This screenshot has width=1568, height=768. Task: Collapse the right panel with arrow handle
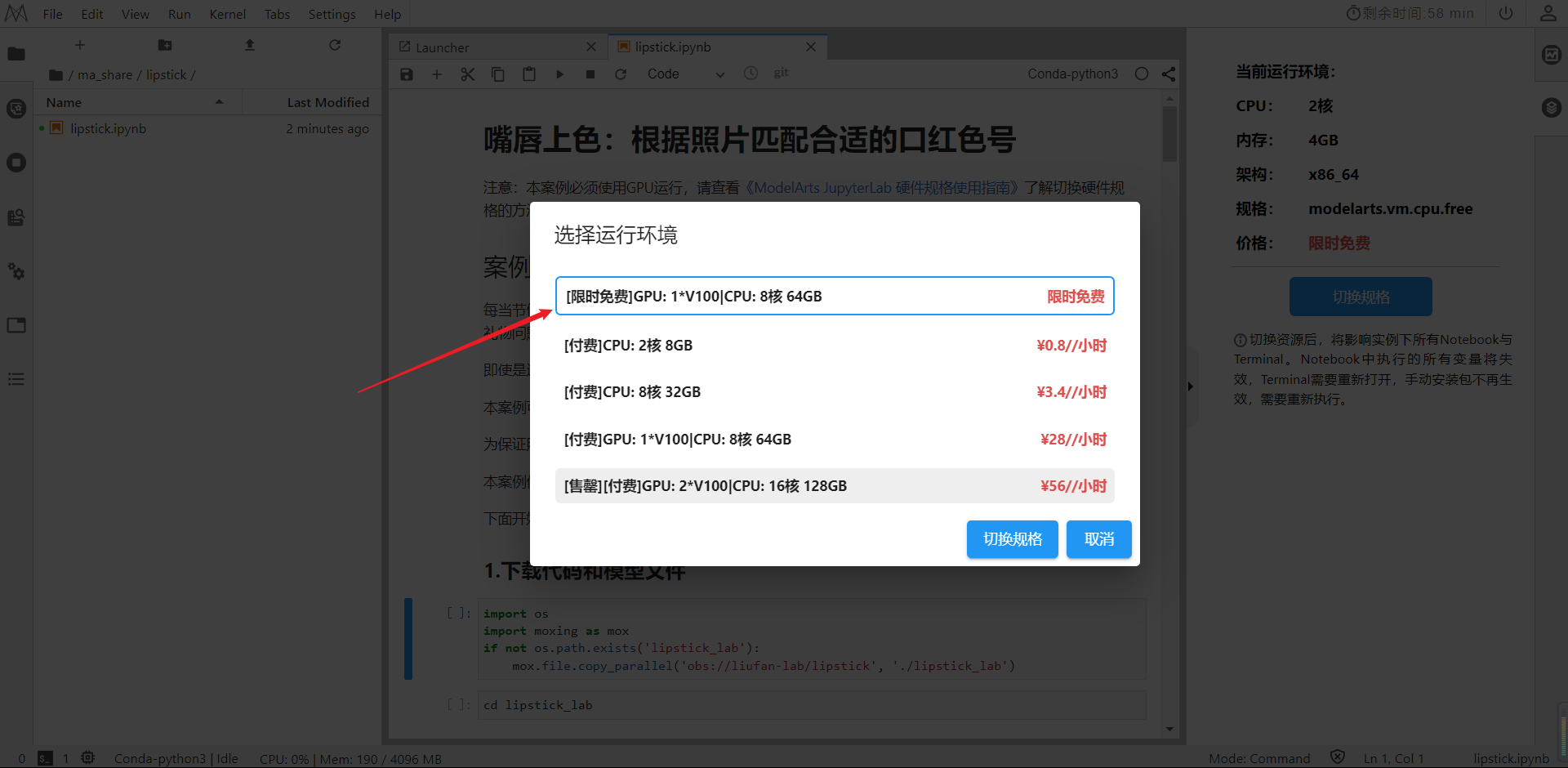[x=1191, y=386]
